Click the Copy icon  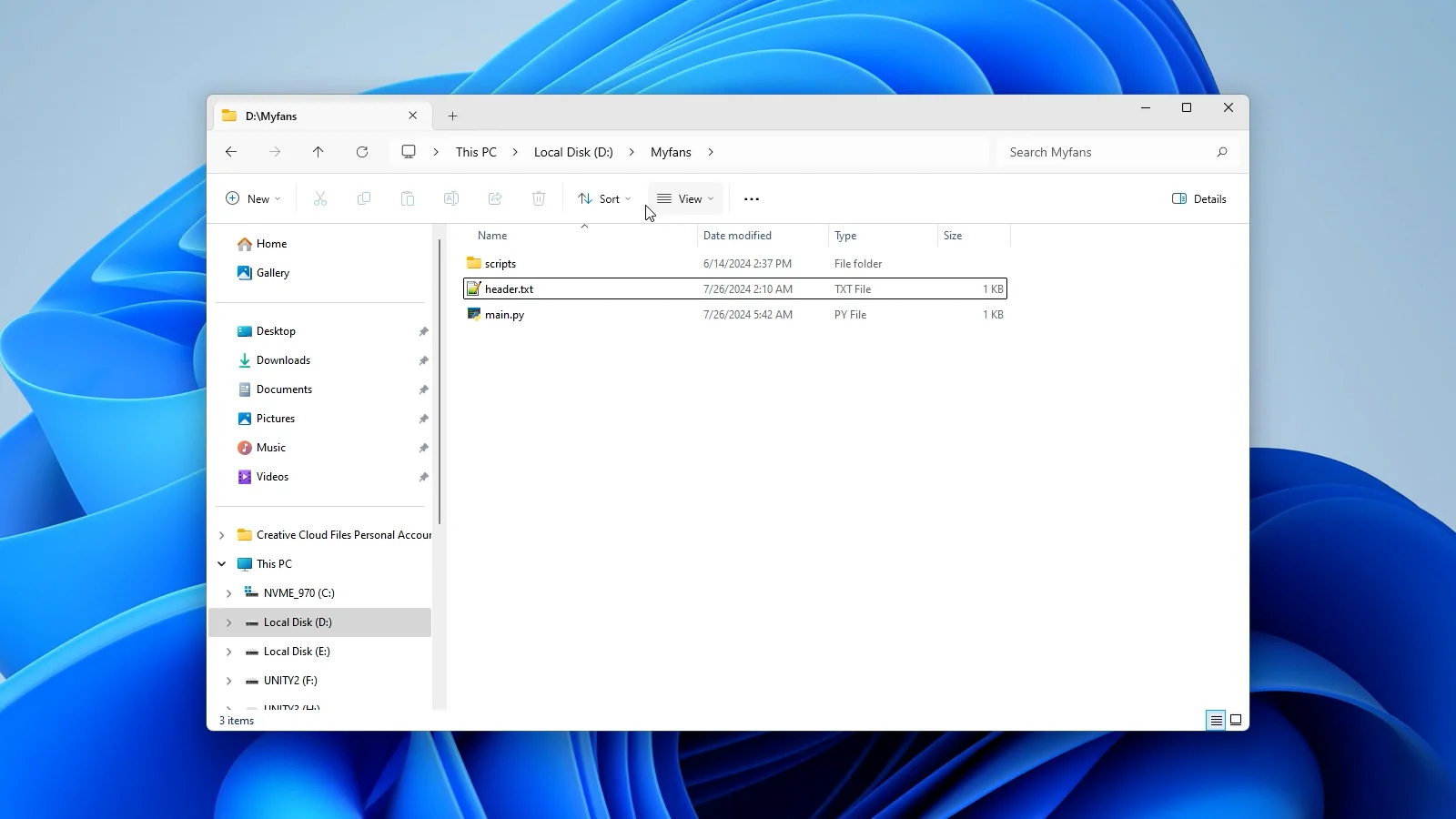click(364, 198)
